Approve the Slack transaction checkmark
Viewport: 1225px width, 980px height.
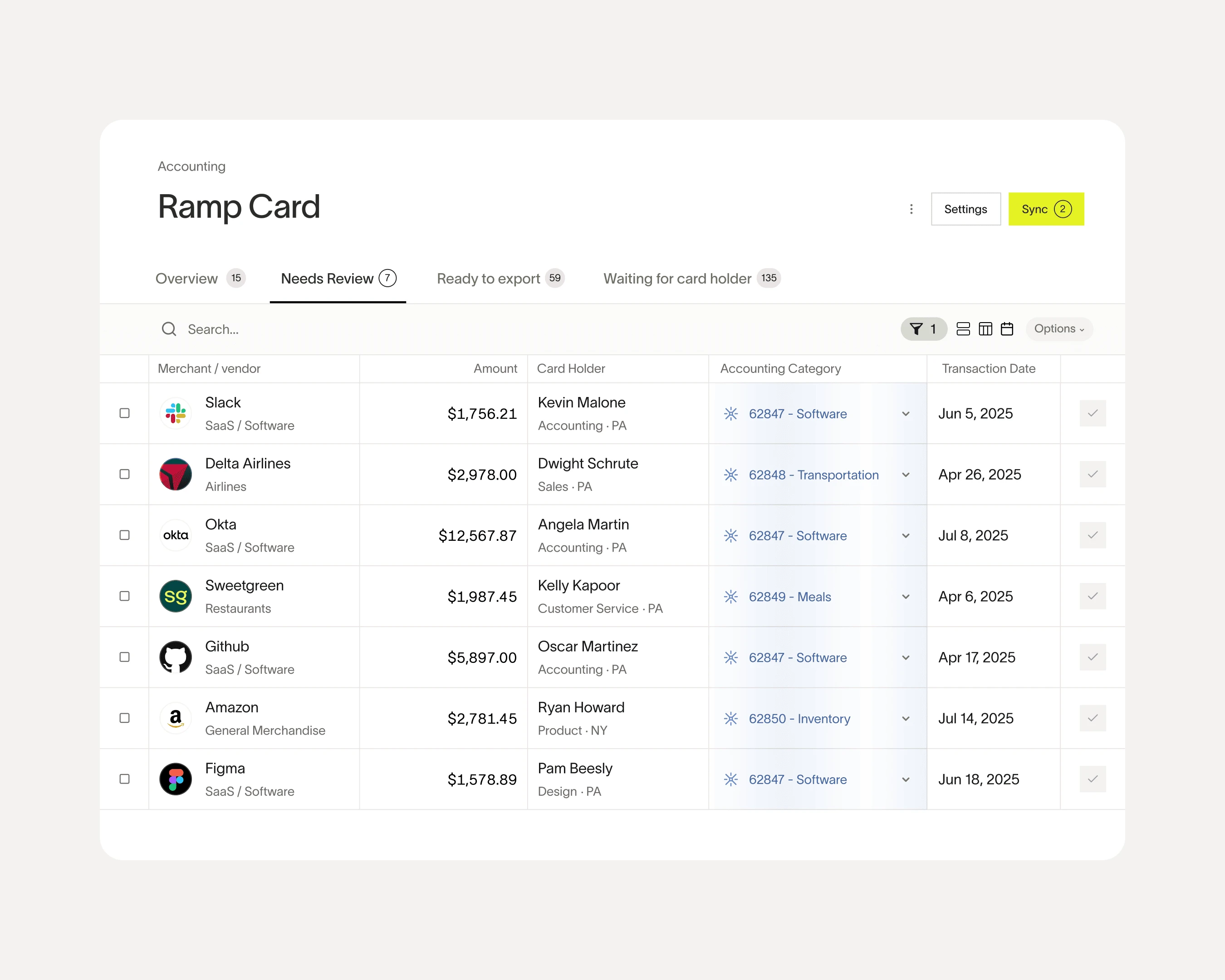(x=1092, y=413)
